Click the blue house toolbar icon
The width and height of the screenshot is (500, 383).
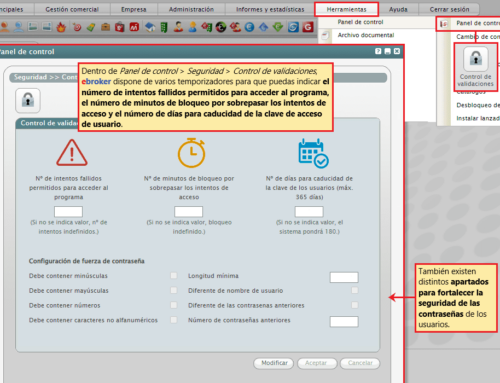tap(150, 27)
